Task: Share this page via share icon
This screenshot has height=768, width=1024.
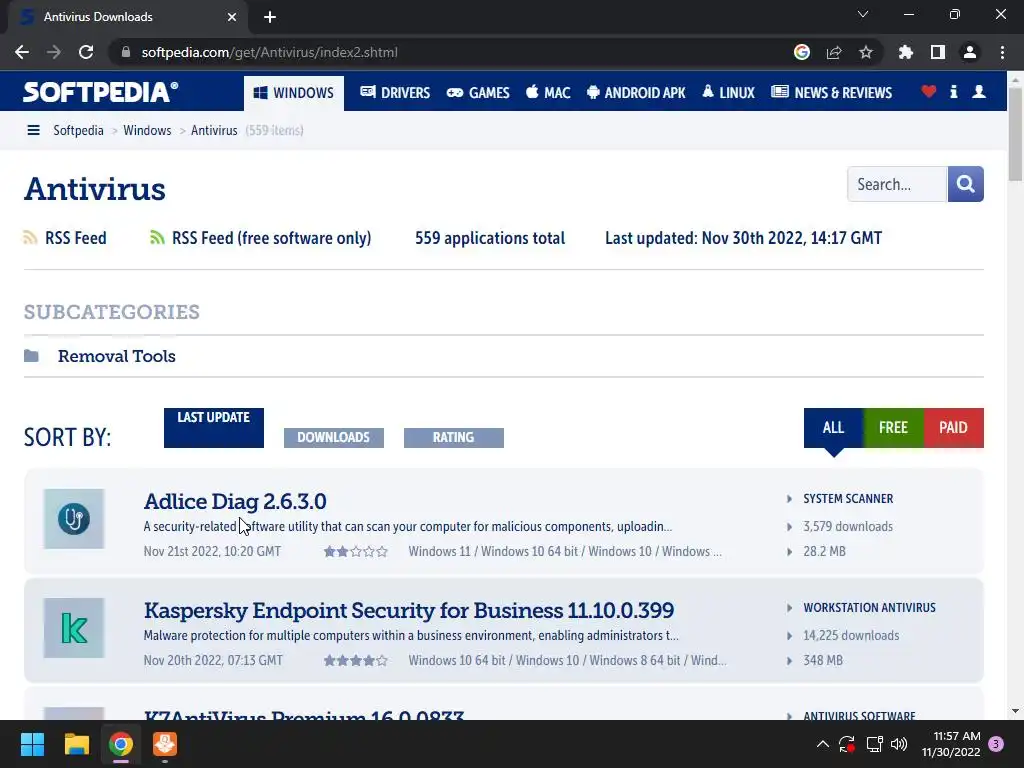Action: click(x=833, y=52)
